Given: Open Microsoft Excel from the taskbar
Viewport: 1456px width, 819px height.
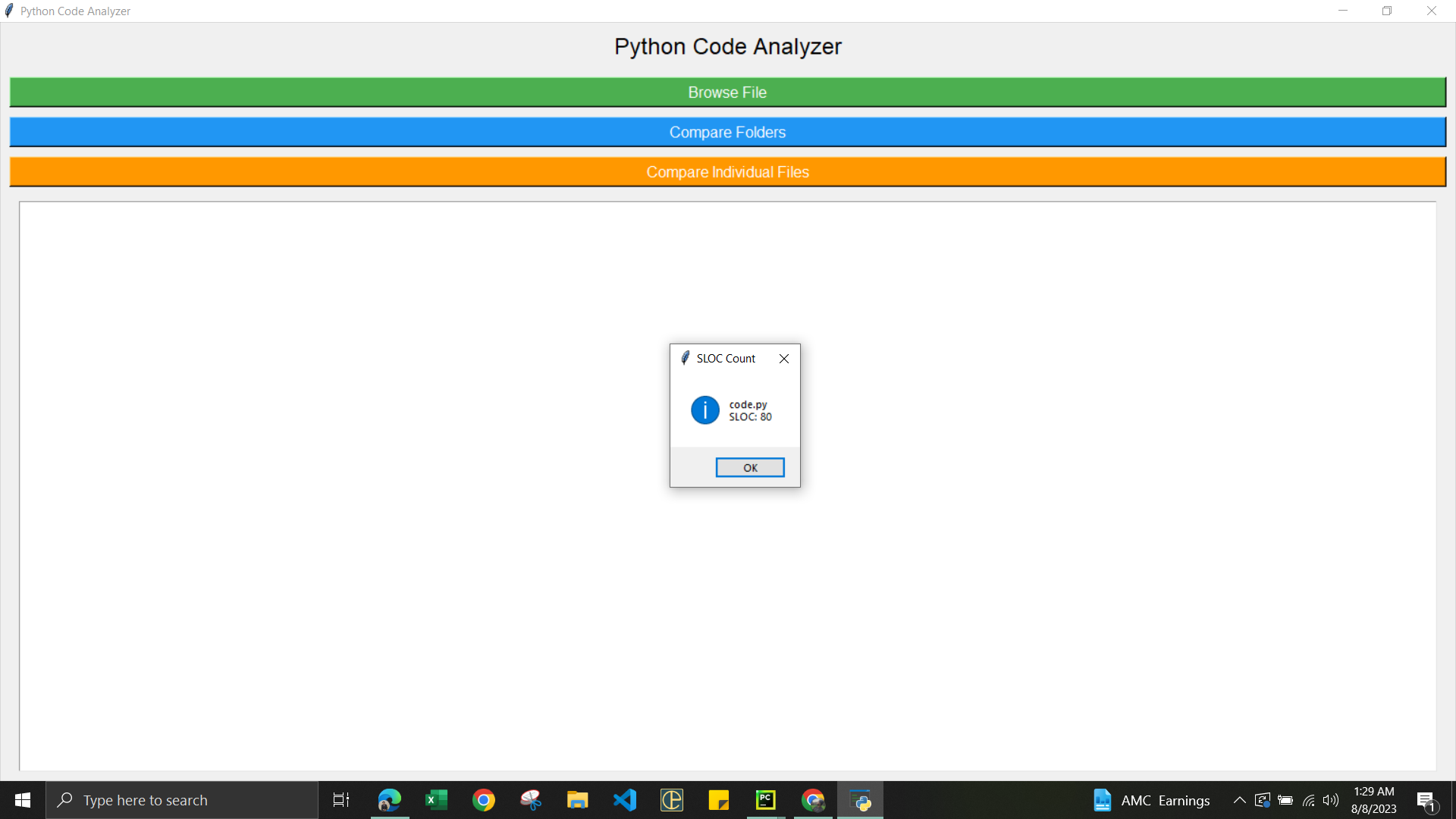Looking at the screenshot, I should click(x=436, y=800).
